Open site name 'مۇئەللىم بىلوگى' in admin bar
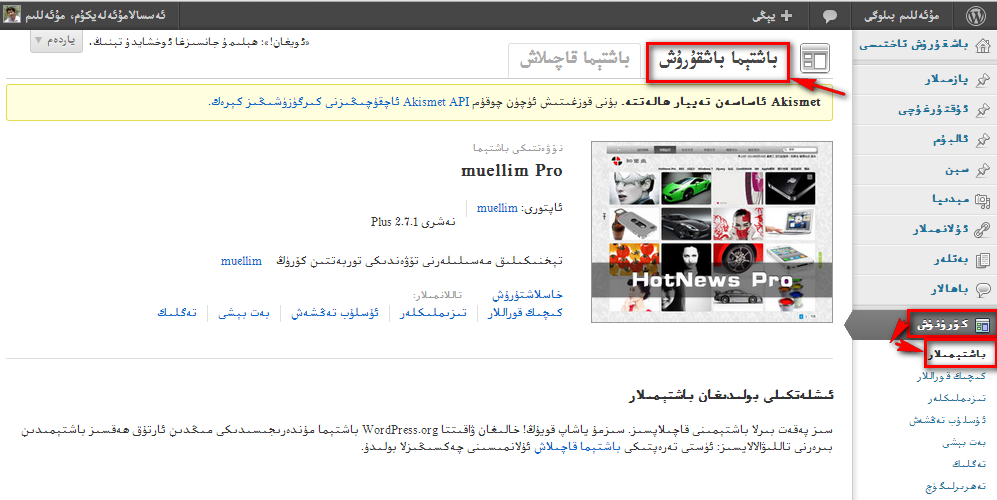The image size is (997, 500). [x=902, y=16]
